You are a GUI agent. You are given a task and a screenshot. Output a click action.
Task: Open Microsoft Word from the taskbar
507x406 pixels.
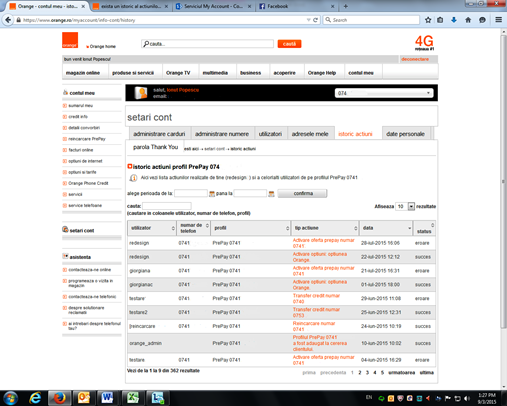(107, 398)
